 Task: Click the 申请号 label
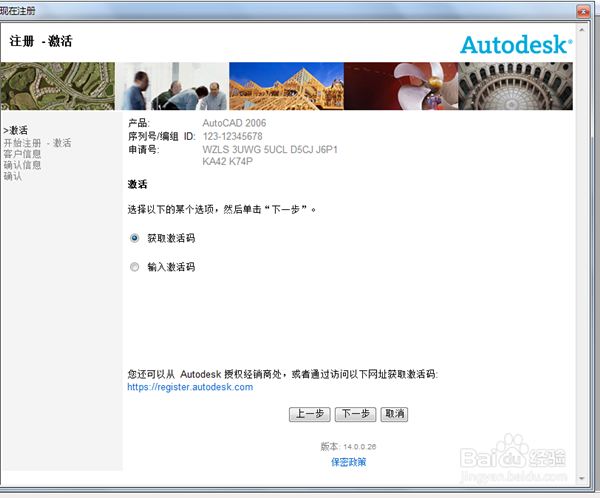coord(143,149)
